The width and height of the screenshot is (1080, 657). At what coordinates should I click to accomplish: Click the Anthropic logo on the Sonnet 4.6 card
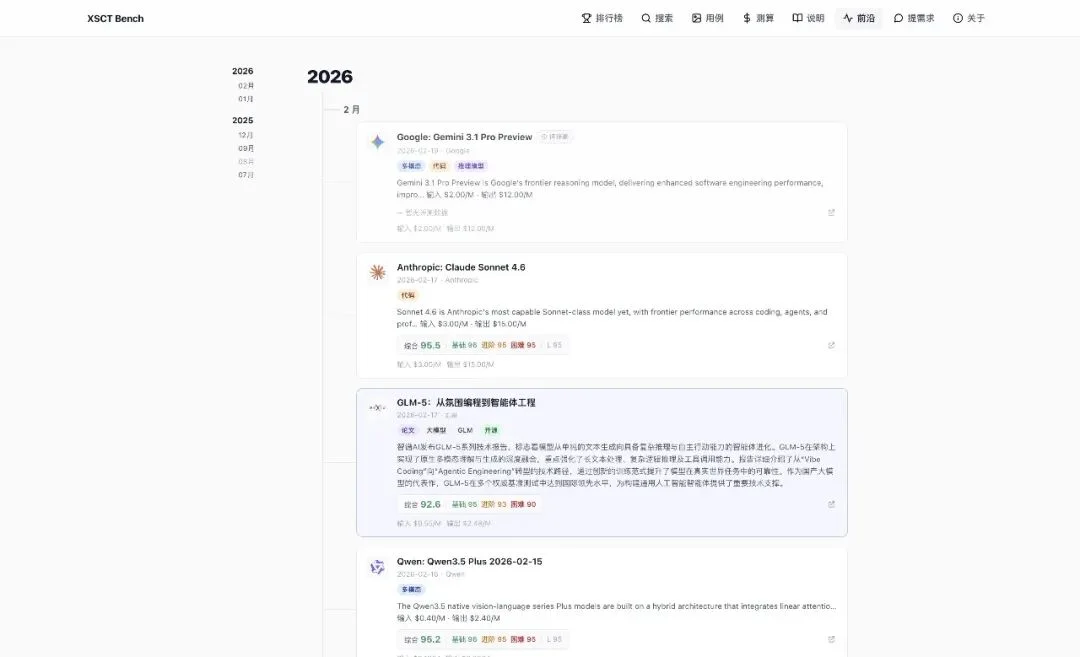377,272
